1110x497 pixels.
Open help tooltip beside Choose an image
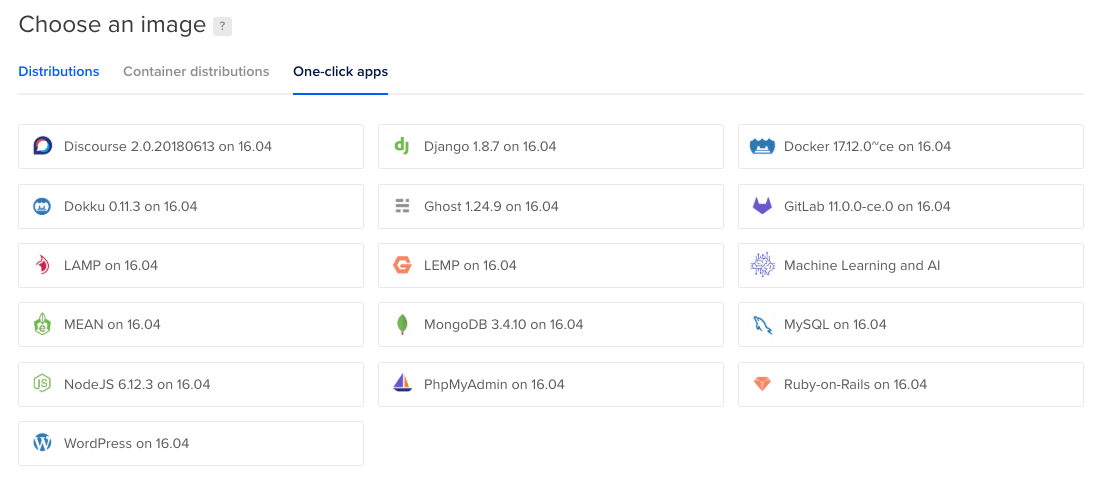223,26
